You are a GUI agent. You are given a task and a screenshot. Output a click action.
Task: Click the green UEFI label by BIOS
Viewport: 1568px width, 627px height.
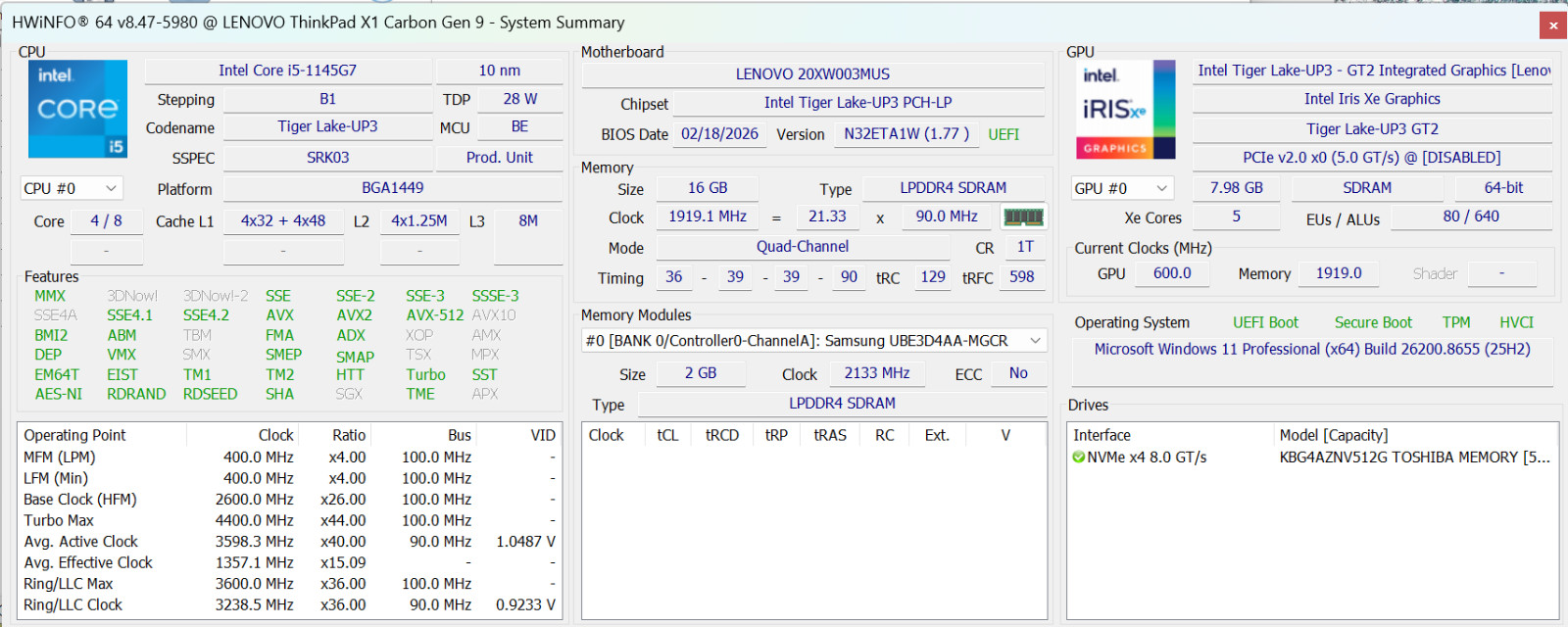pos(1004,135)
